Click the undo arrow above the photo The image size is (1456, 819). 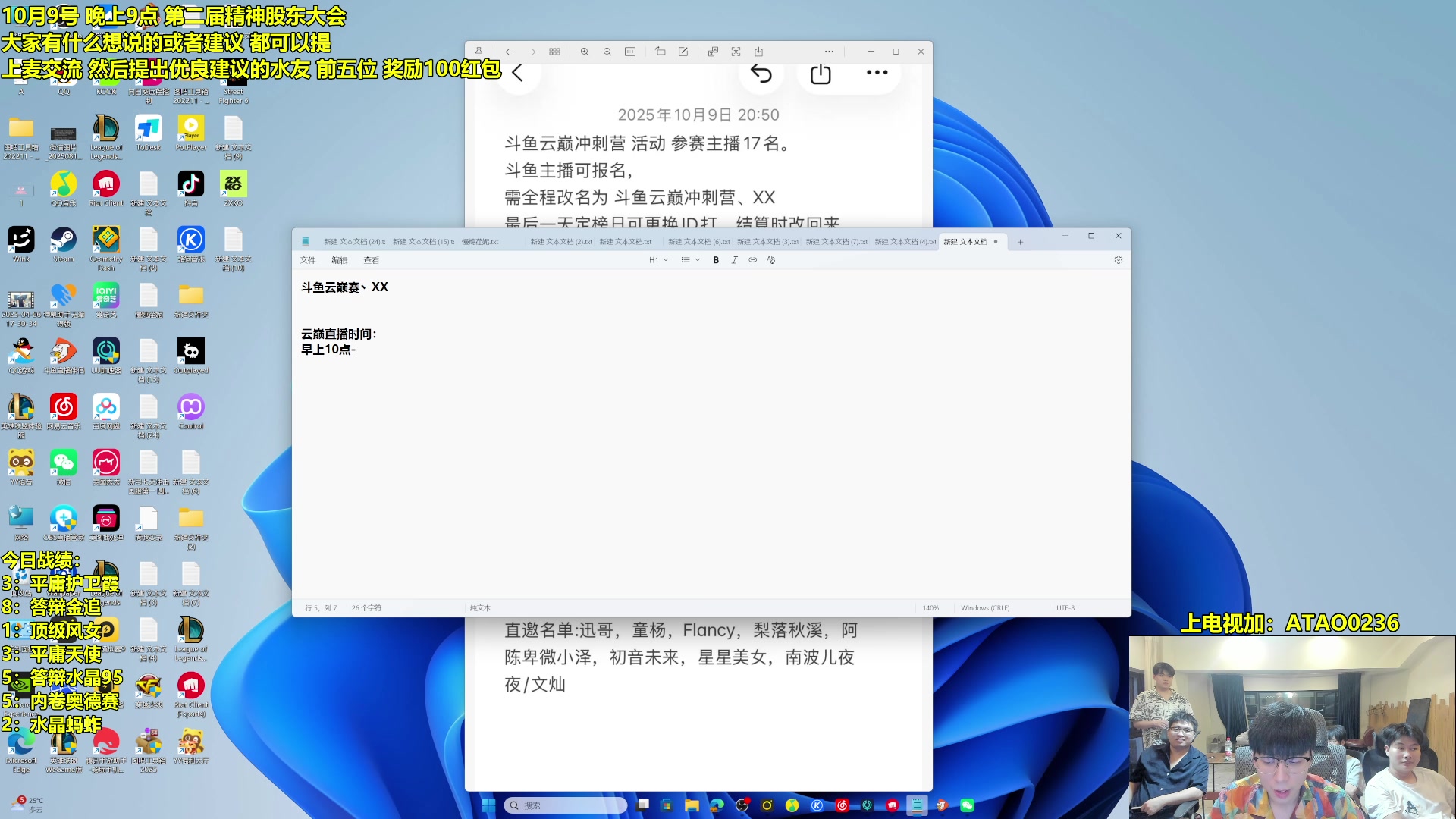click(761, 74)
